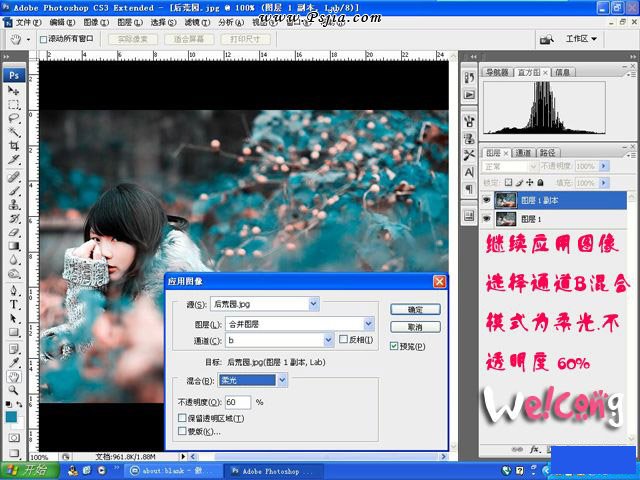Open the 源 source file dropdown
This screenshot has height=480, width=640.
pos(314,303)
